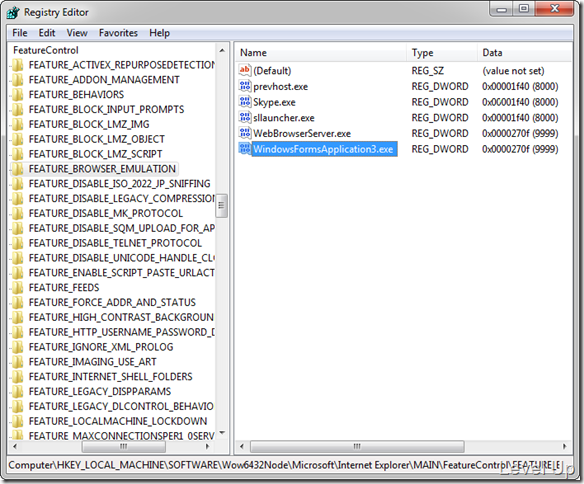The width and height of the screenshot is (584, 484).
Task: Sort values by the Data column
Action: (524, 52)
